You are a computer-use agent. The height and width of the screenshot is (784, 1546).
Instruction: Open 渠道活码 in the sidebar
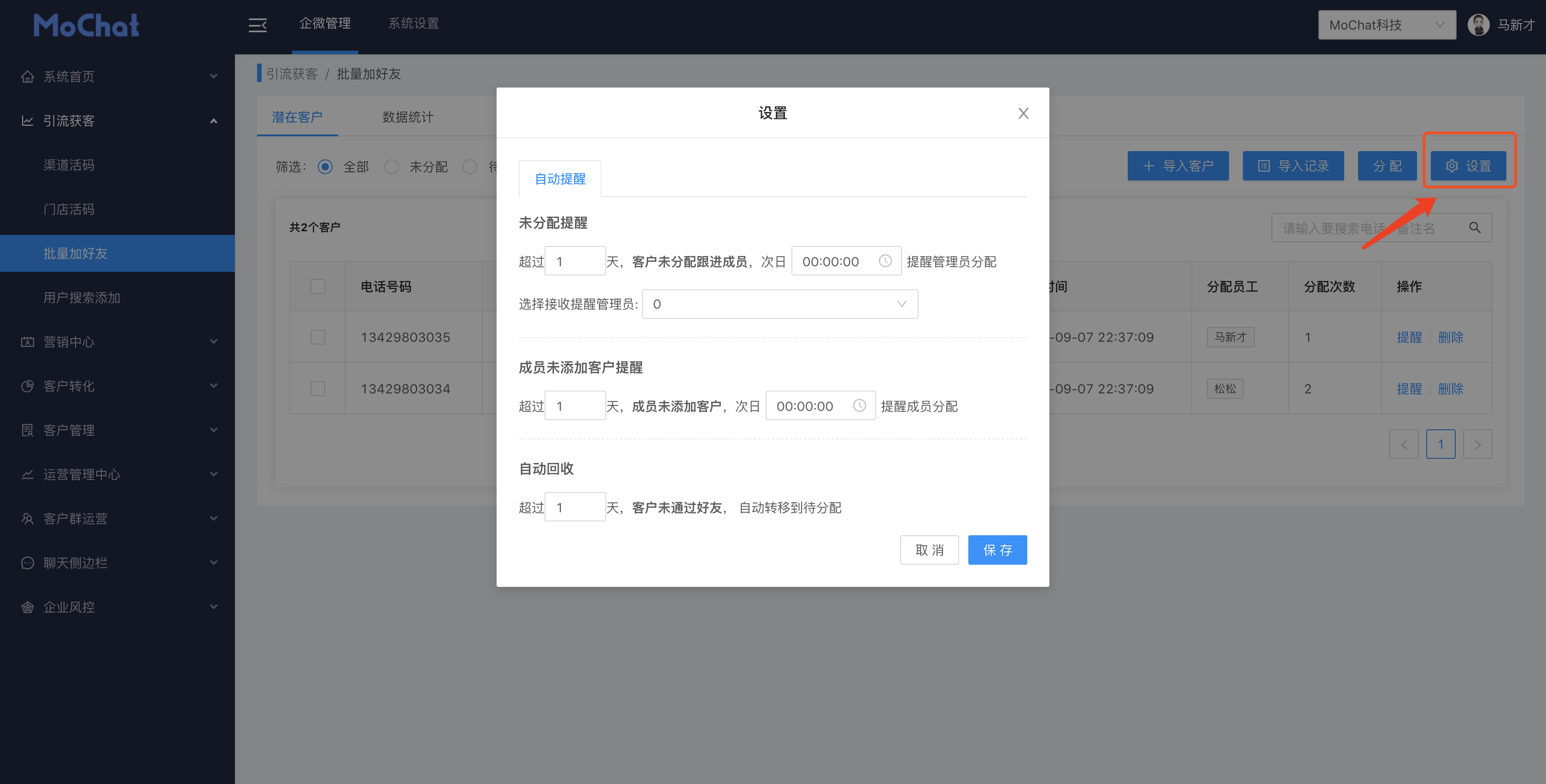pos(69,165)
